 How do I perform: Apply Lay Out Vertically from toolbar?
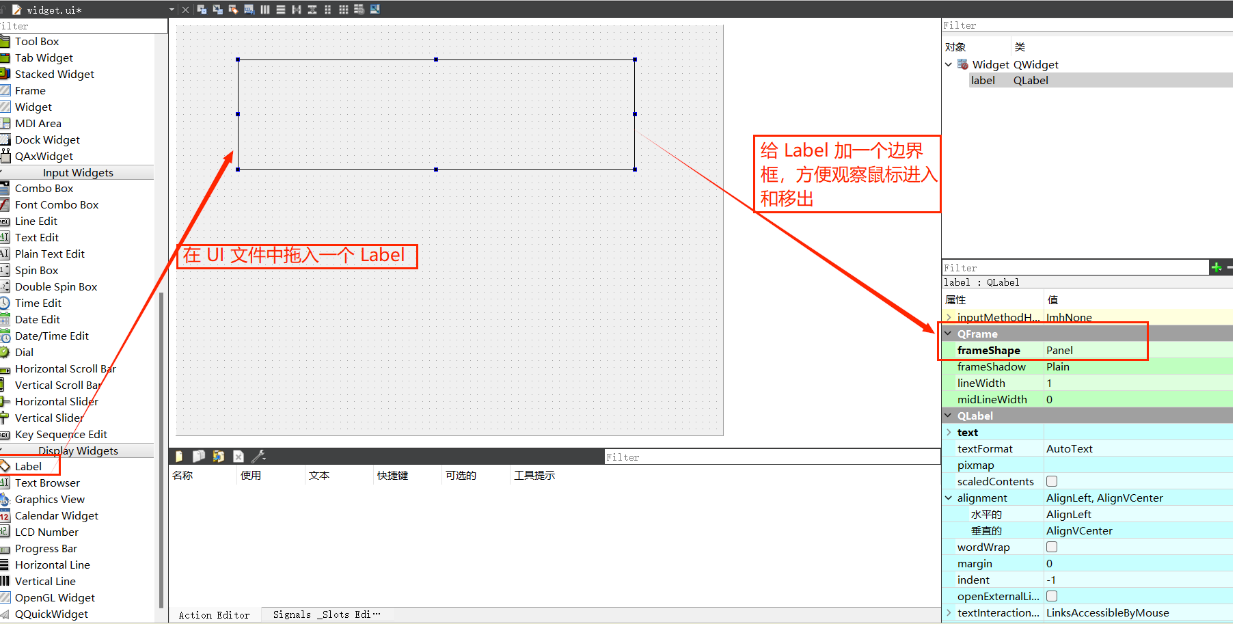coord(281,9)
